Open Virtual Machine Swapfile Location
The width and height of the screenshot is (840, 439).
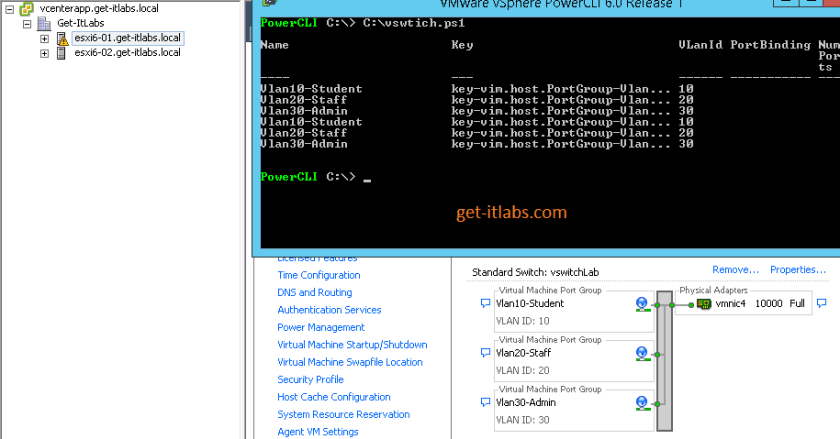350,362
